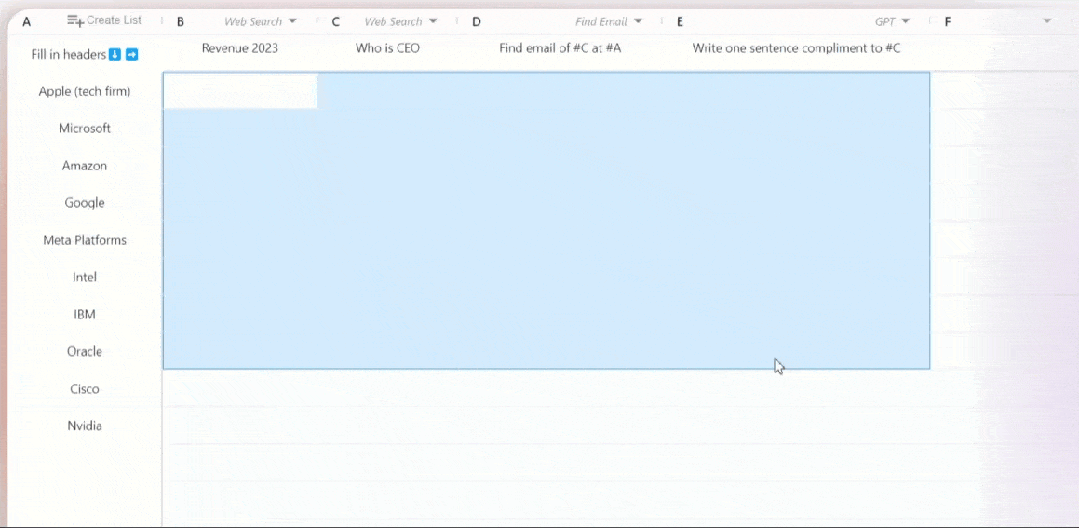The width and height of the screenshot is (1079, 528).
Task: Click the column C letter header
Action: [x=336, y=22]
